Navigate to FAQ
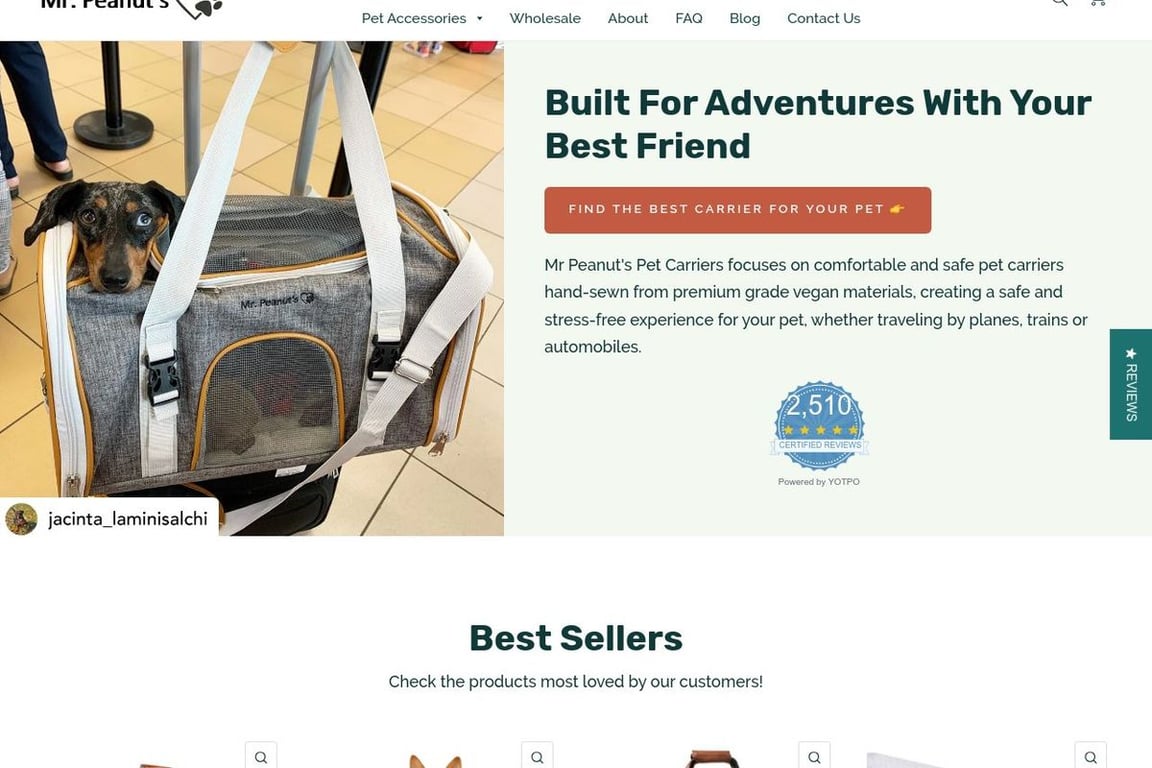This screenshot has width=1152, height=768. (688, 18)
